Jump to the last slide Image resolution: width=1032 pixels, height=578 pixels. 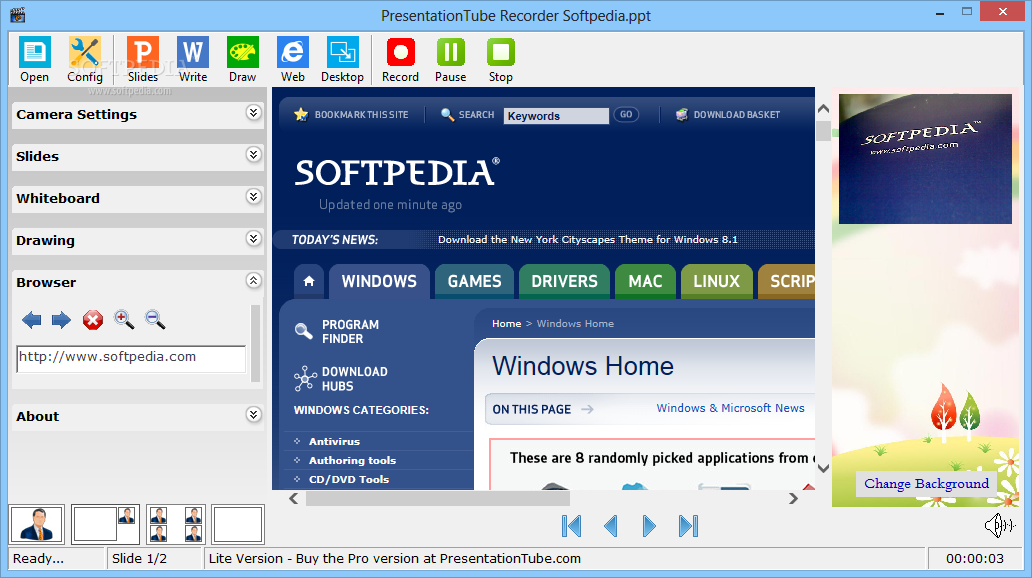click(x=688, y=526)
